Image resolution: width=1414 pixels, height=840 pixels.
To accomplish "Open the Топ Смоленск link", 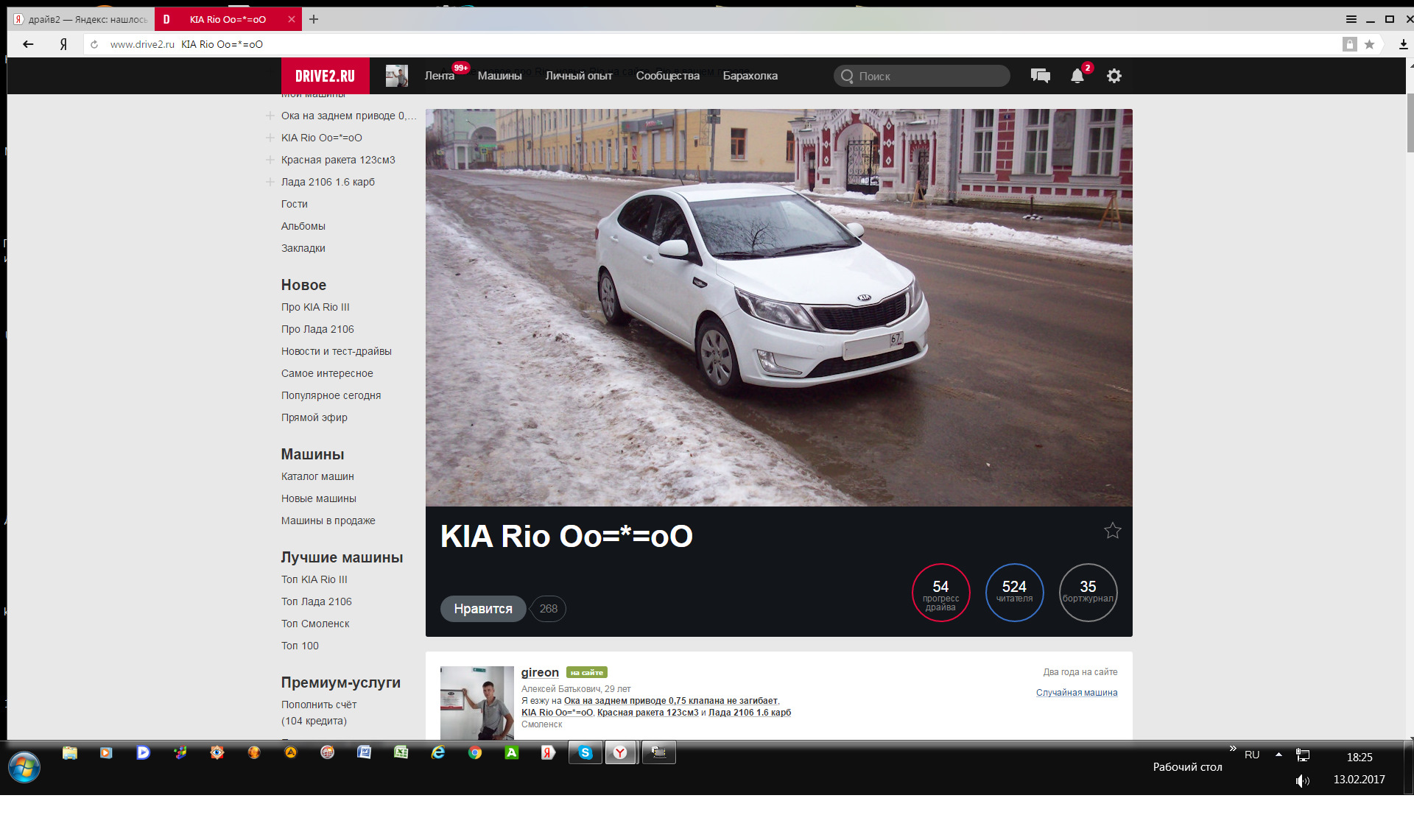I will click(315, 624).
